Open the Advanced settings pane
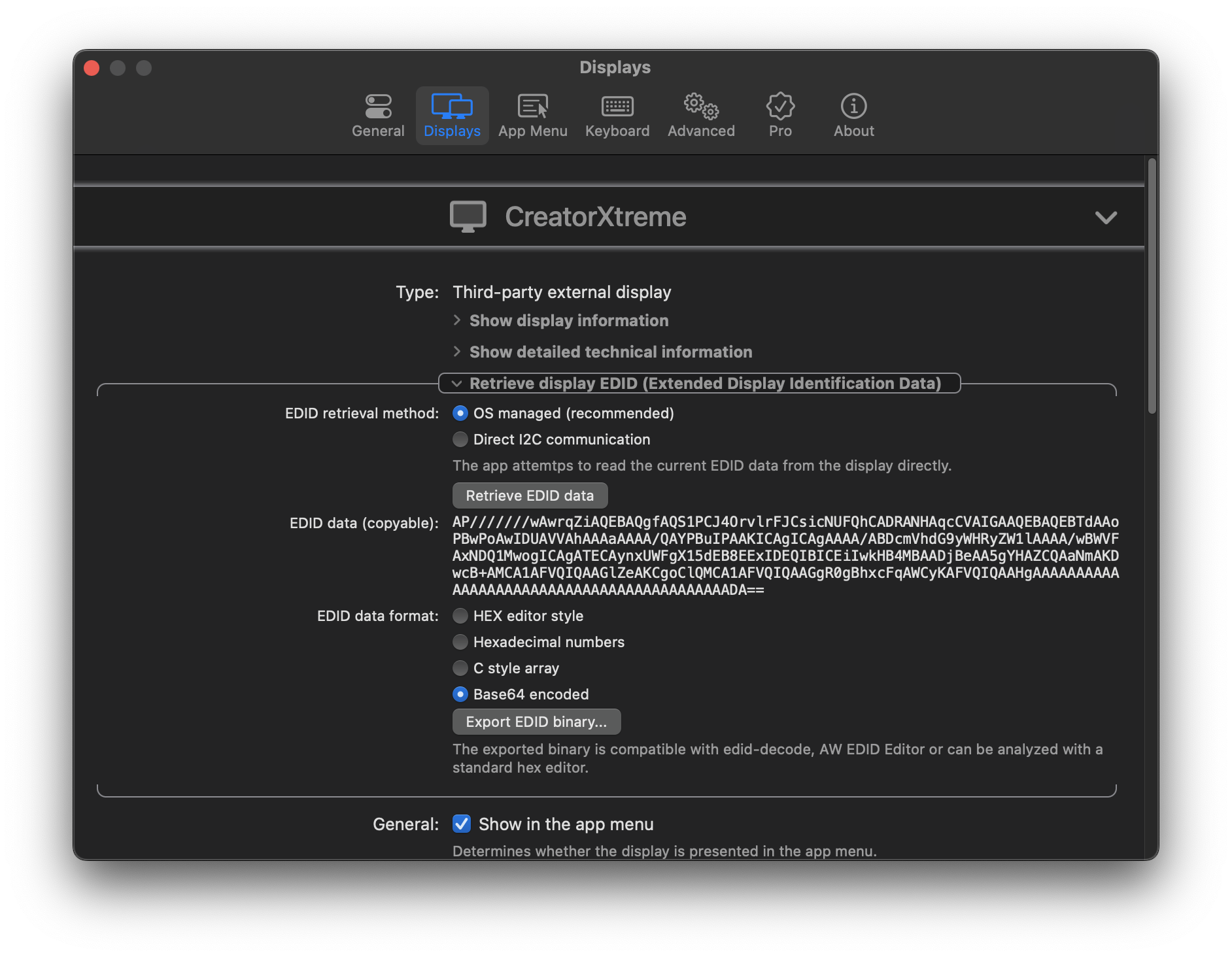The width and height of the screenshot is (1232, 957). coord(700,115)
